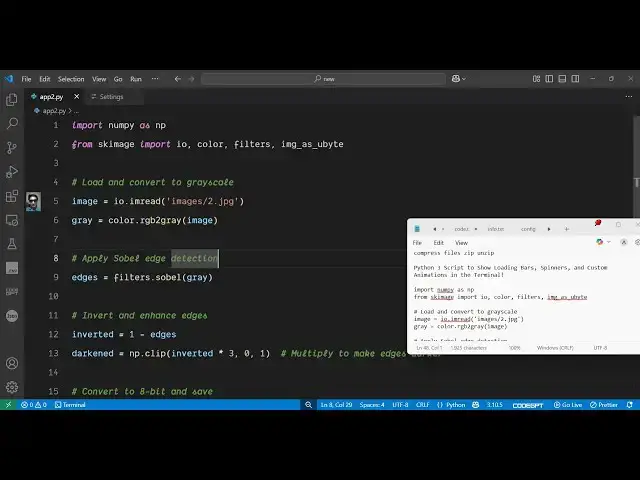Change CRLF end of line sequence
The image size is (640, 480).
[422, 405]
